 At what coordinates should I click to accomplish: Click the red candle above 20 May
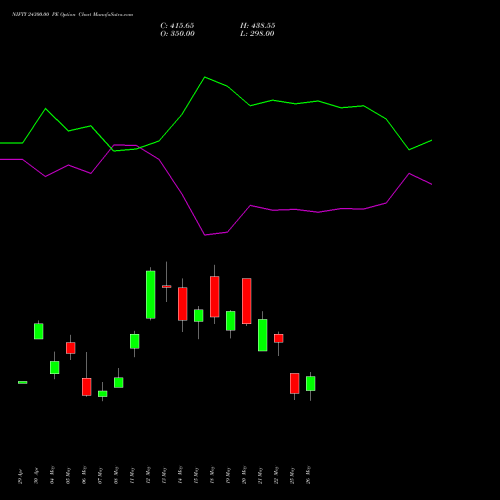[247, 301]
